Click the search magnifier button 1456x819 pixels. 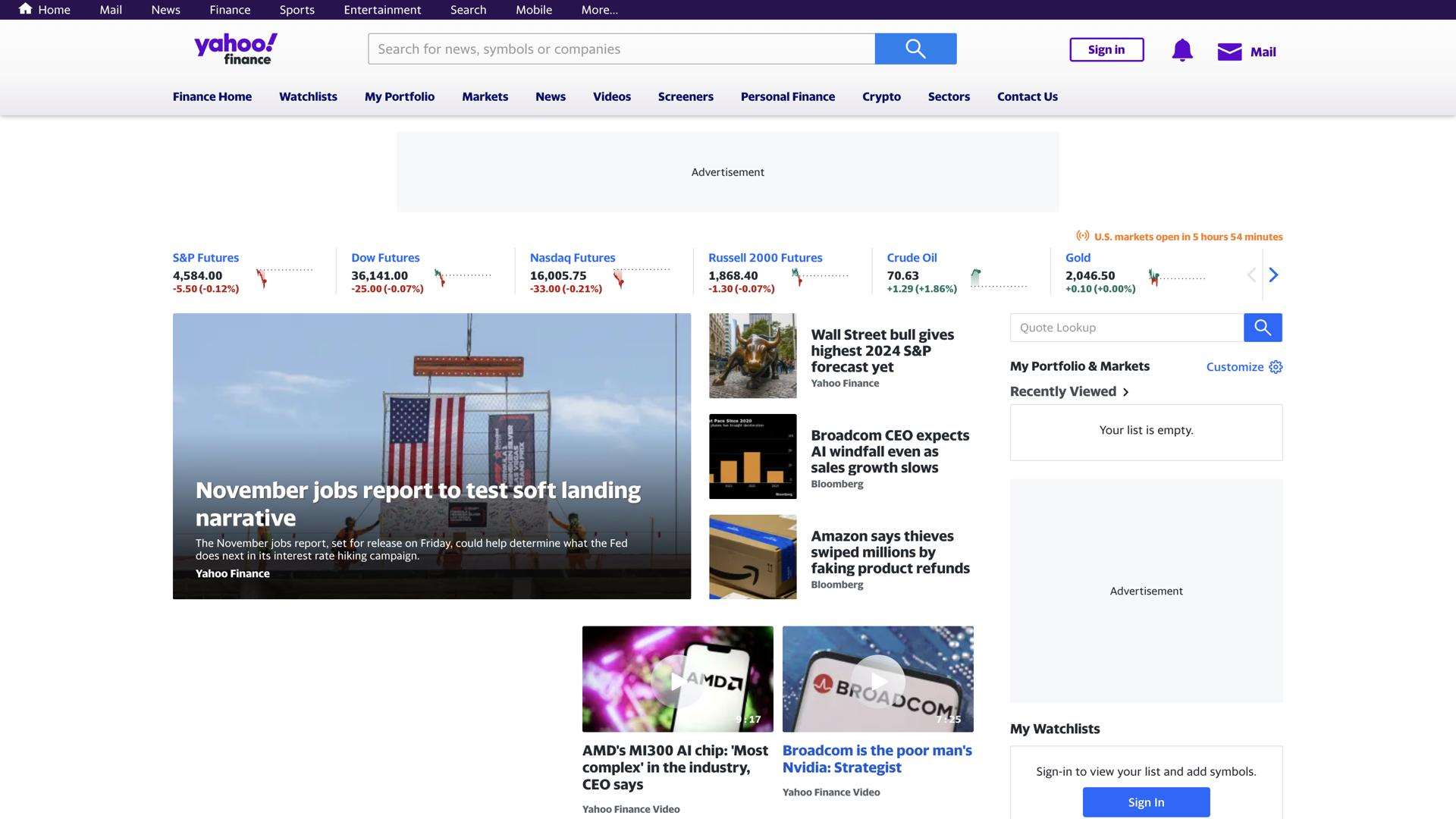point(915,48)
